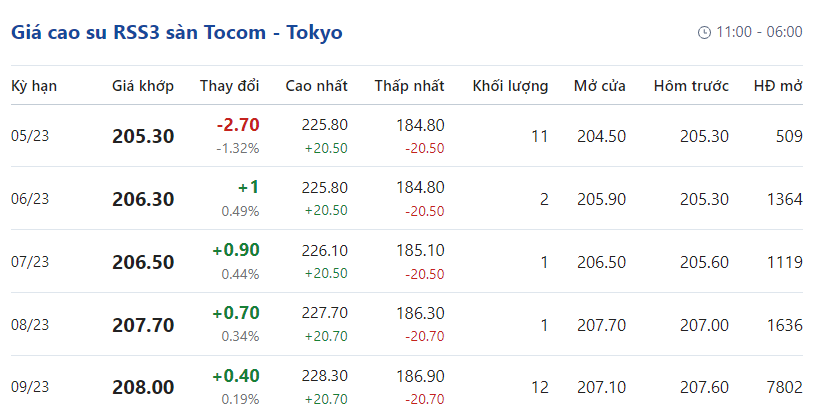Click the 7802 open interest value
This screenshot has width=814, height=415.
coord(782,387)
